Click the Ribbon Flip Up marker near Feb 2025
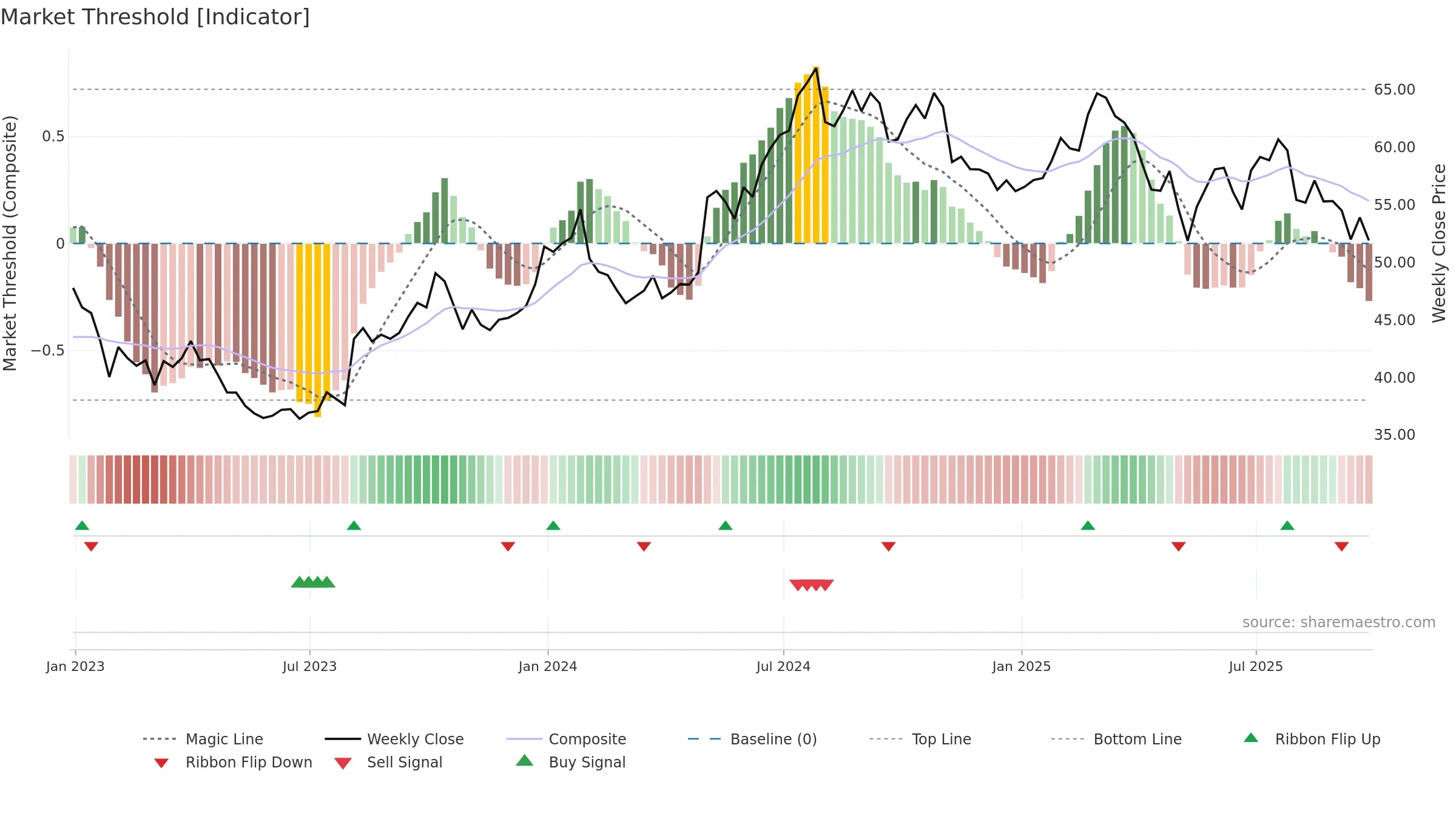Viewport: 1456px width, 819px height. (1088, 525)
